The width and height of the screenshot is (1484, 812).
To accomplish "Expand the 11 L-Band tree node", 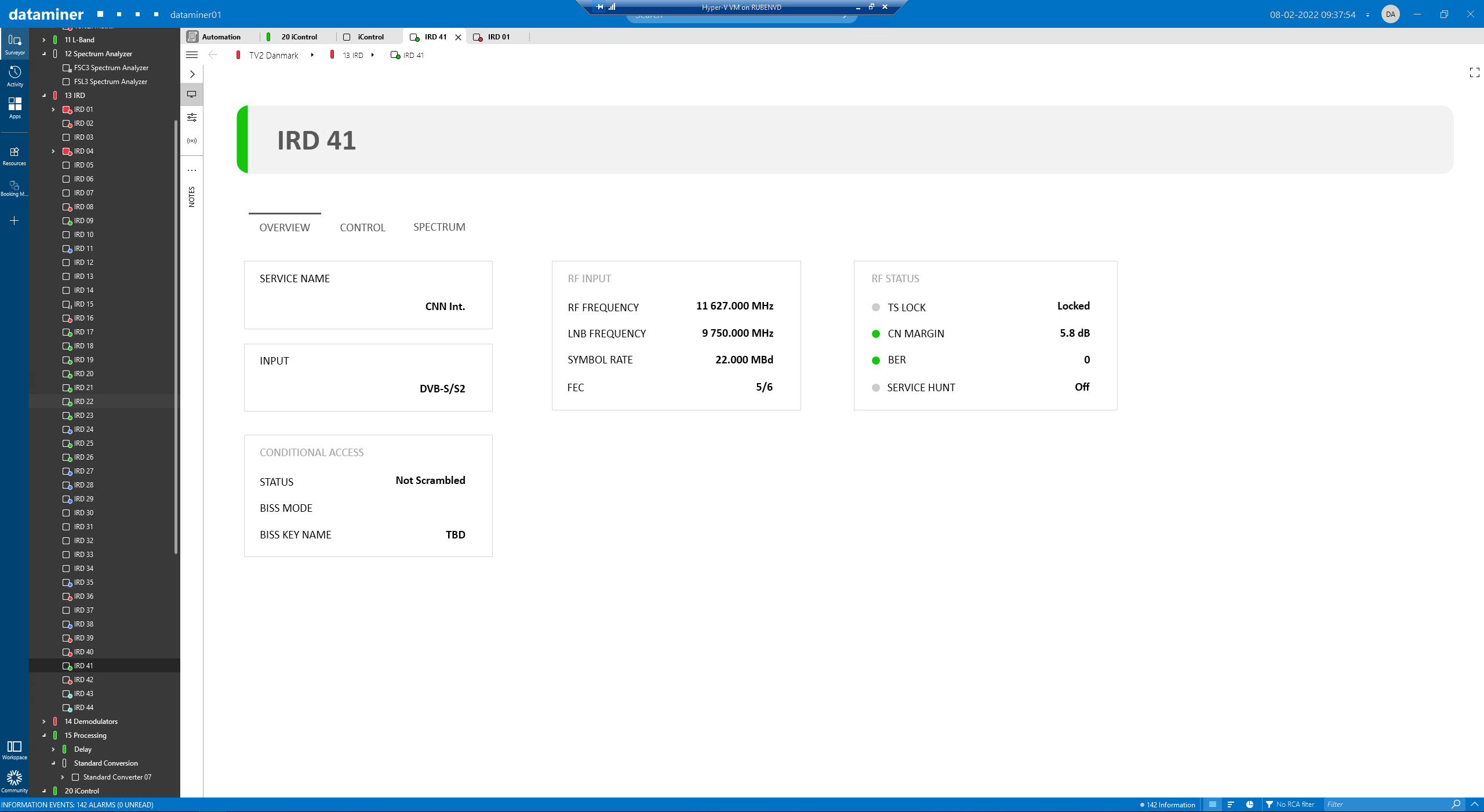I will tap(43, 40).
